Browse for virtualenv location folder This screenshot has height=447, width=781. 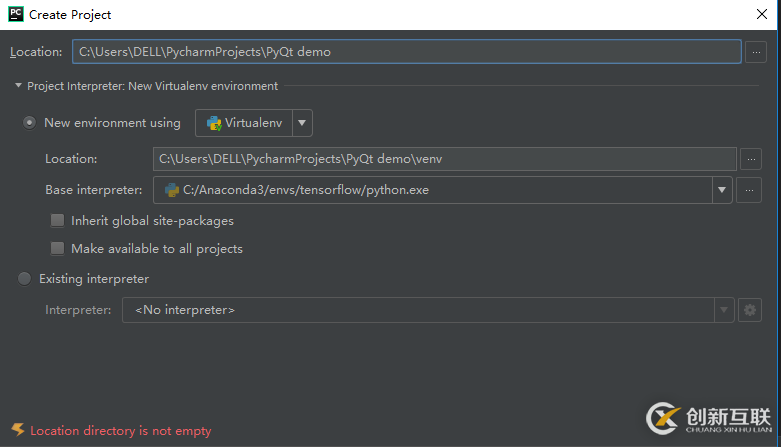pyautogui.click(x=750, y=159)
